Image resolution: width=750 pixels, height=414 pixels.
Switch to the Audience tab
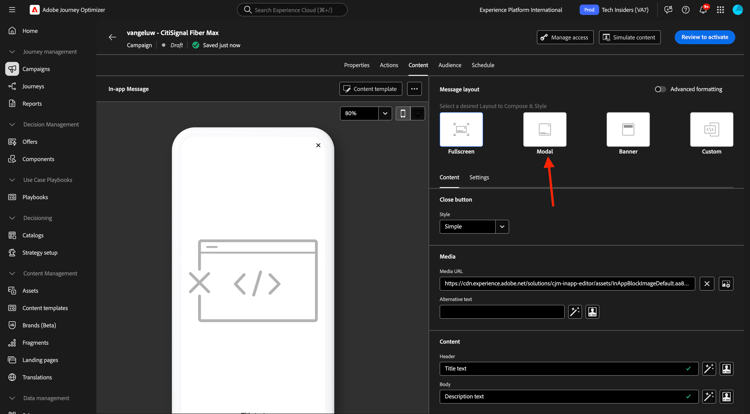click(x=450, y=65)
